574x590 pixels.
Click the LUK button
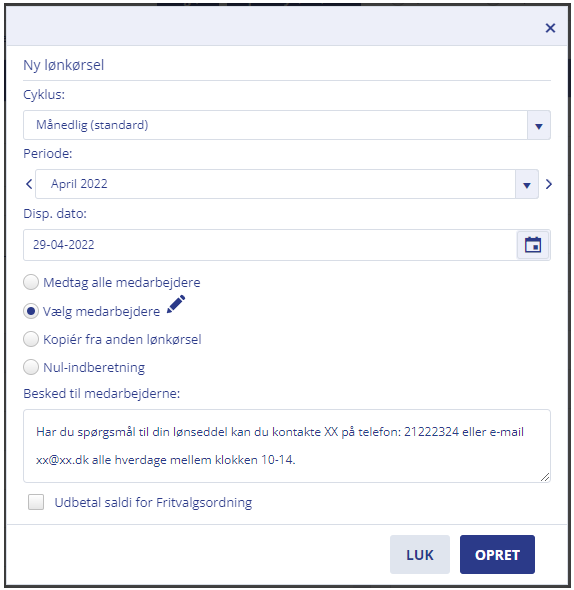(420, 554)
